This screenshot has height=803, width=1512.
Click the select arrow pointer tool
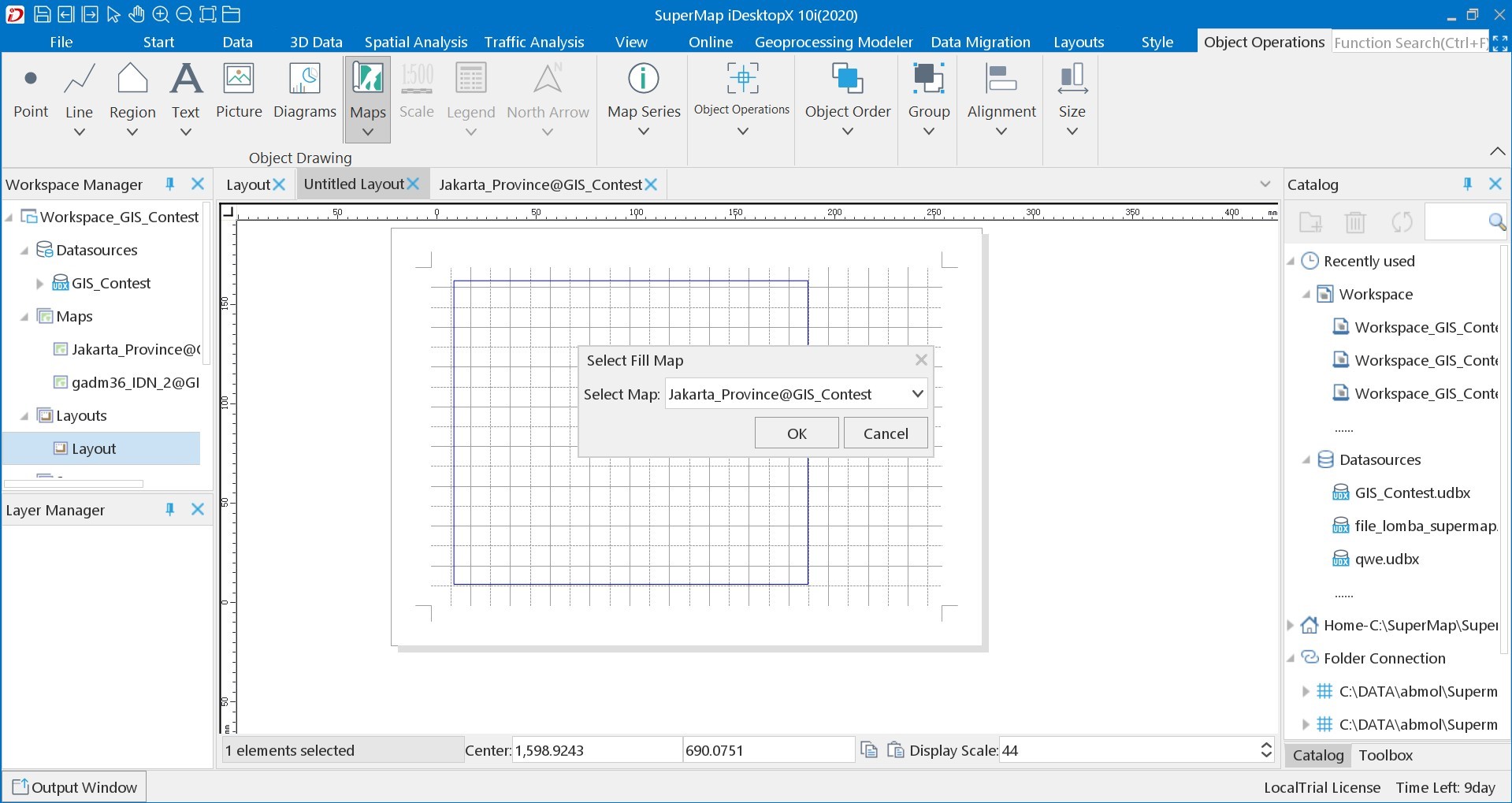coord(113,14)
